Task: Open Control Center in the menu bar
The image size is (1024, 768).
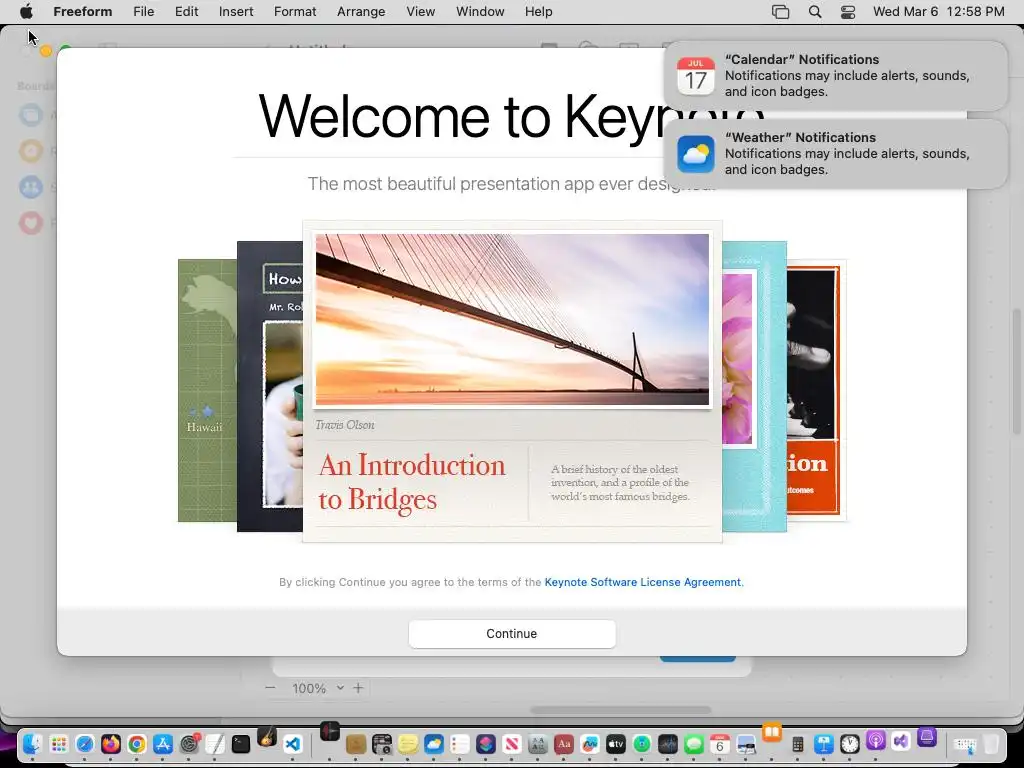Action: (848, 12)
